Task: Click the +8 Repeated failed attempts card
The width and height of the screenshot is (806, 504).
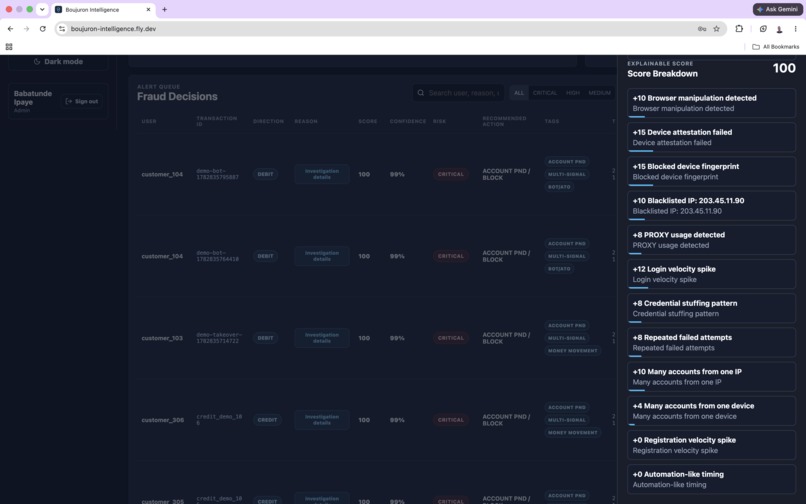Action: coord(711,343)
